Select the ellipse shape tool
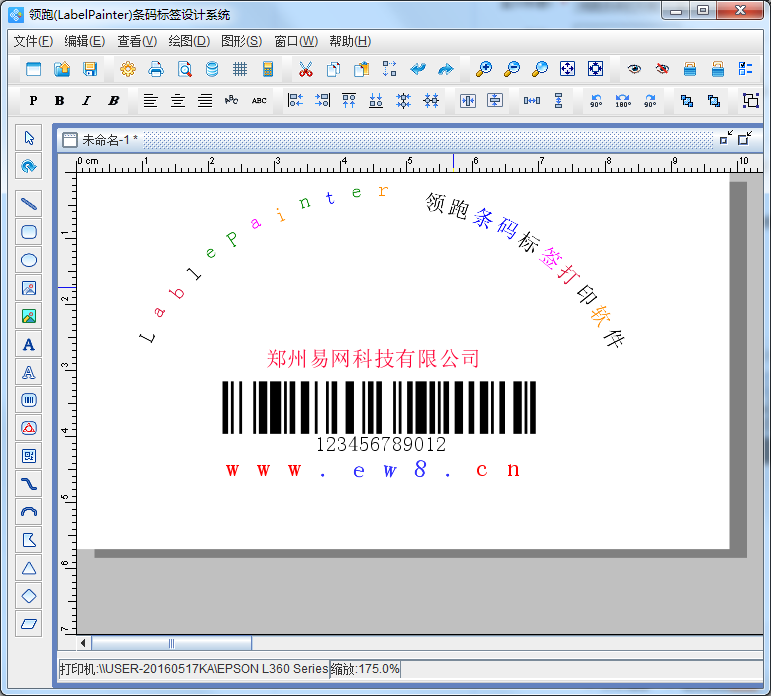This screenshot has width=771, height=696. click(29, 260)
